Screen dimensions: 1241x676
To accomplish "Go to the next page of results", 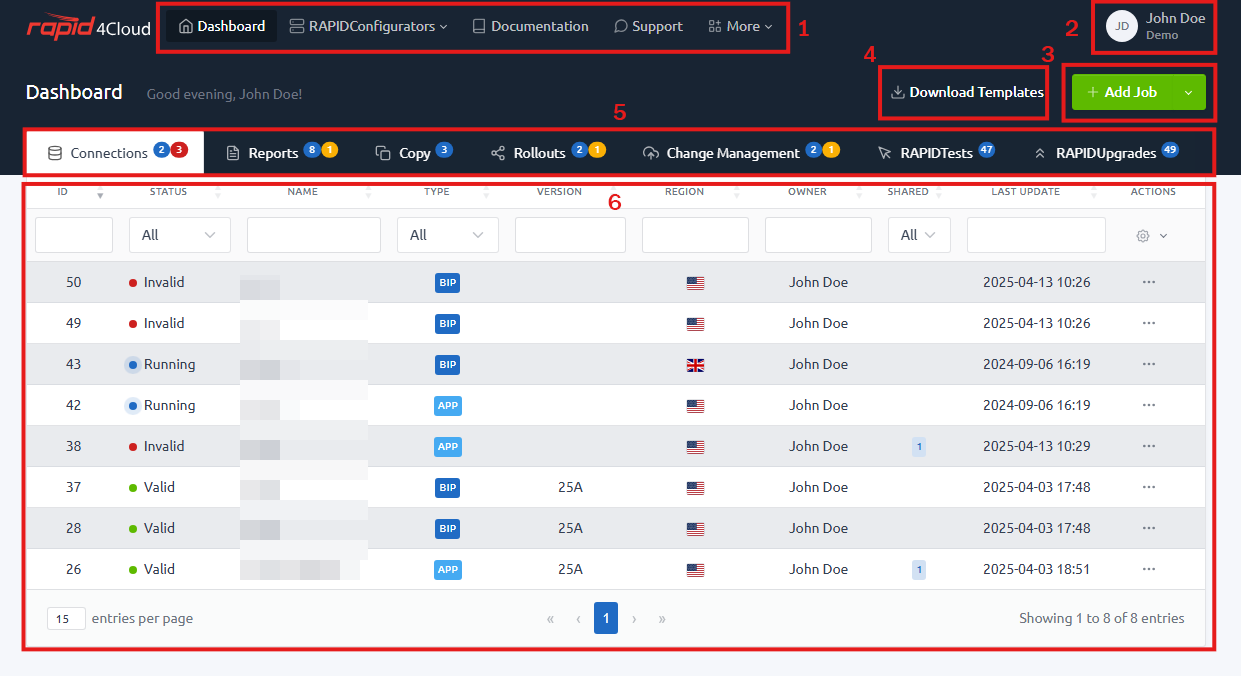I will tap(634, 619).
